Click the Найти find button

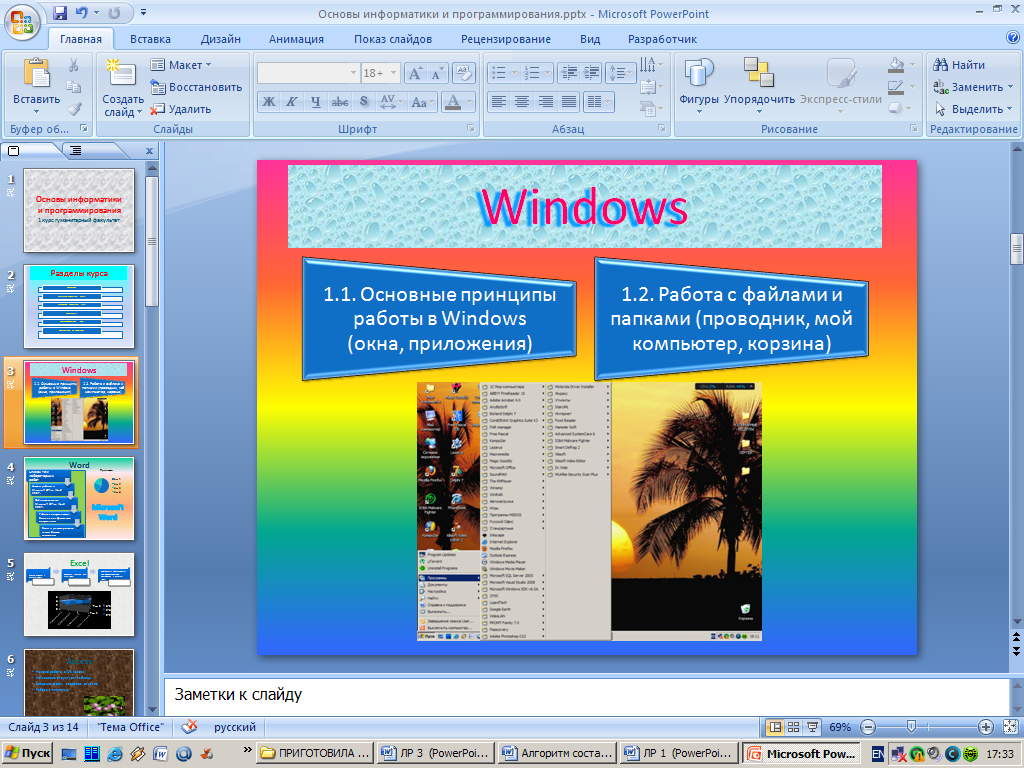click(959, 65)
